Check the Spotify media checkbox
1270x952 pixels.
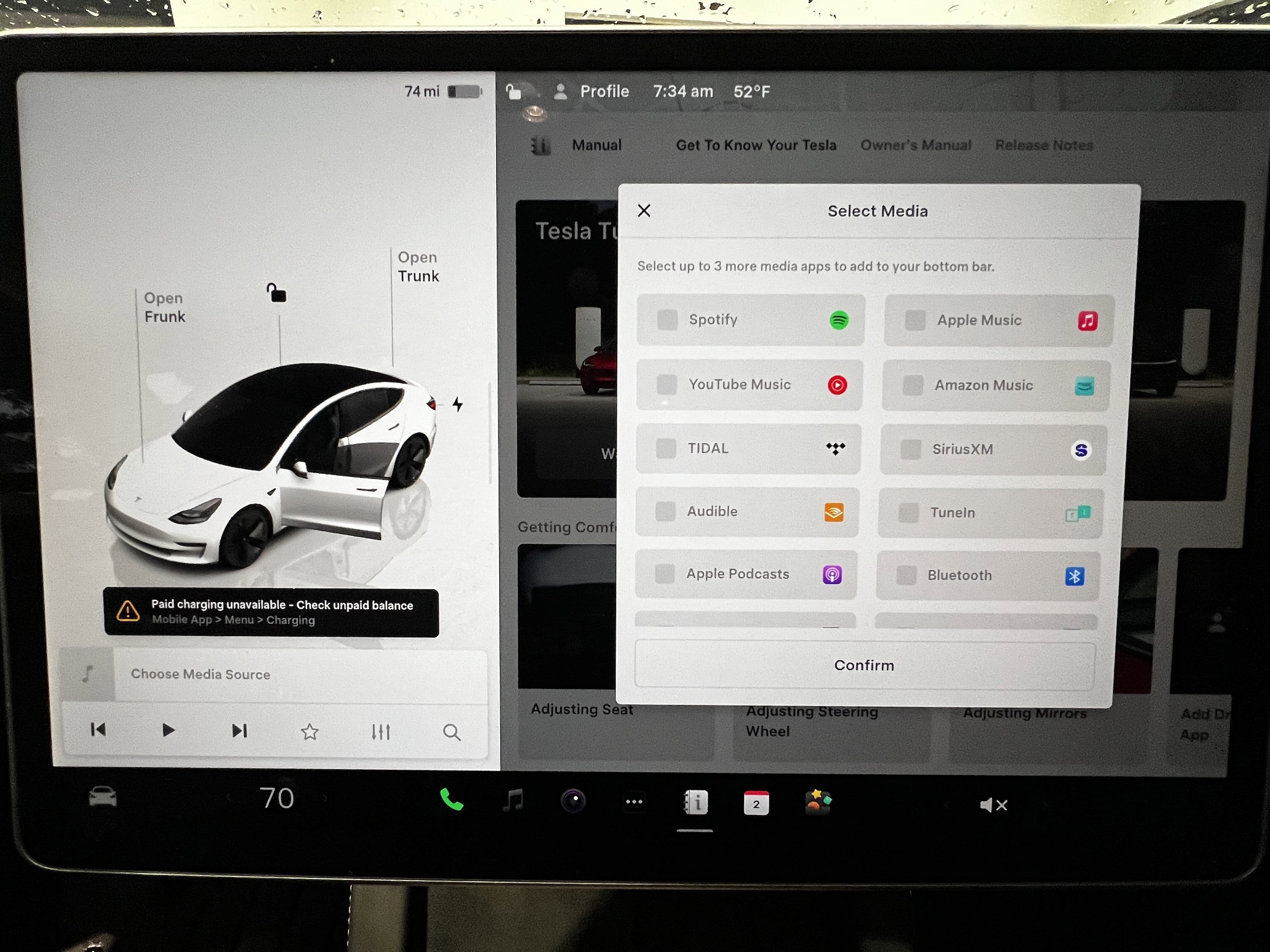(668, 320)
